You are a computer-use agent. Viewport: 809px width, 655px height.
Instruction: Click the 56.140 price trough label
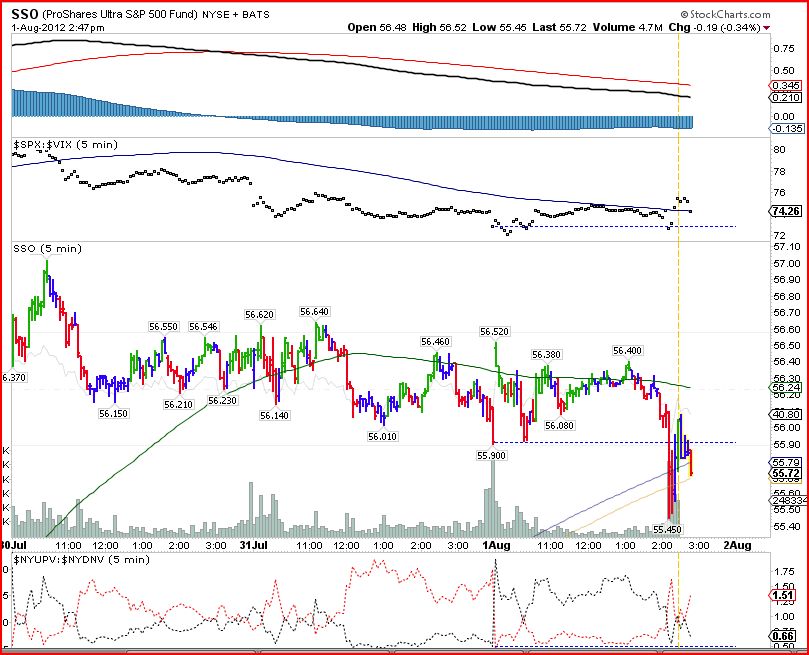[x=274, y=415]
